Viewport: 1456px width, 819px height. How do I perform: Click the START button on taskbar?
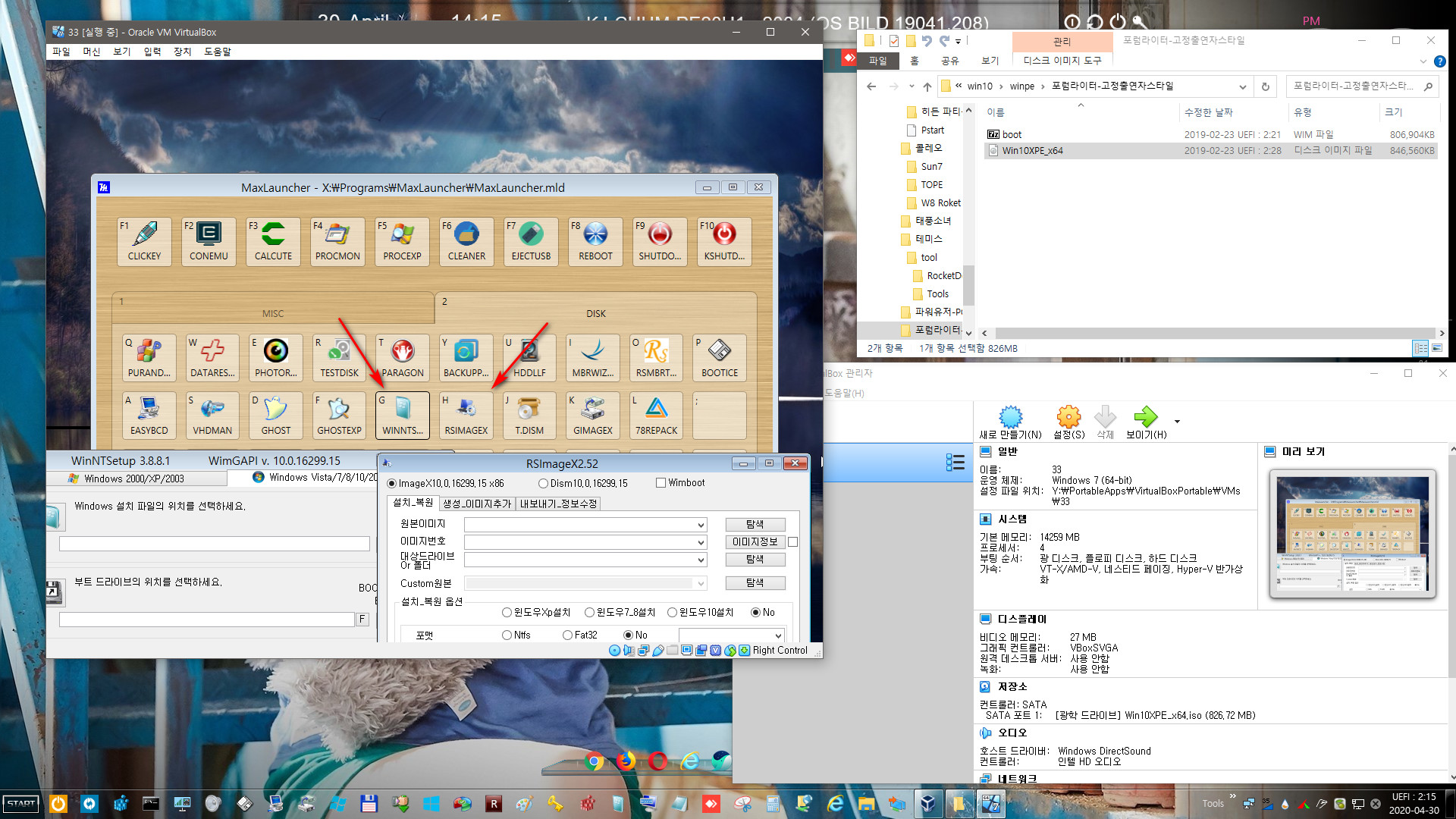coord(21,804)
